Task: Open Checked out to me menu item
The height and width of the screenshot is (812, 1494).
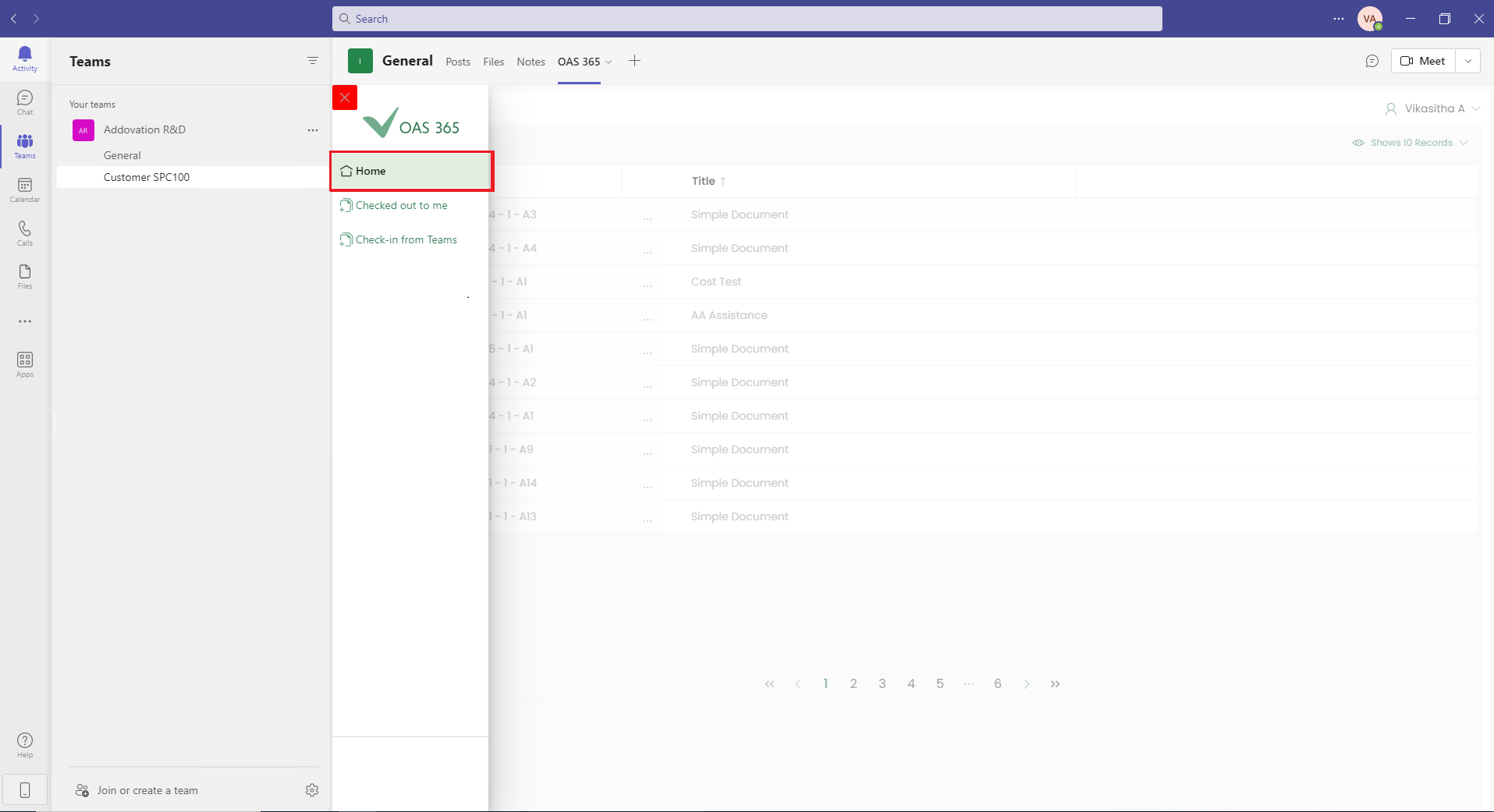Action: (x=401, y=205)
